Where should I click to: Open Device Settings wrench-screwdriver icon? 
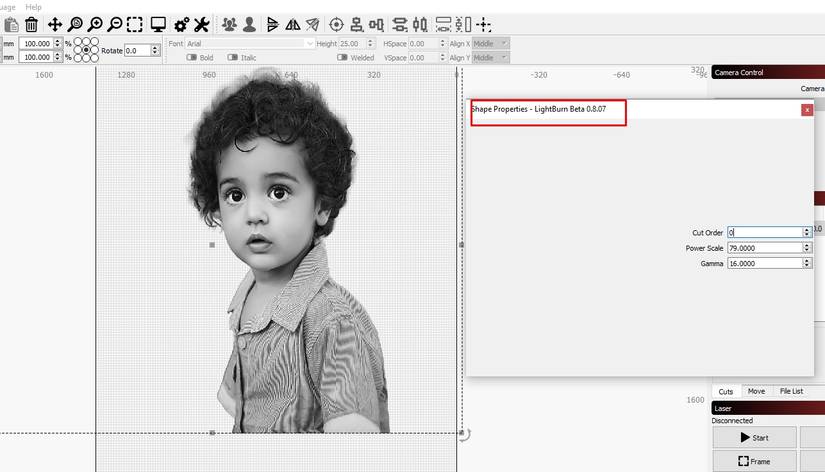pyautogui.click(x=202, y=25)
